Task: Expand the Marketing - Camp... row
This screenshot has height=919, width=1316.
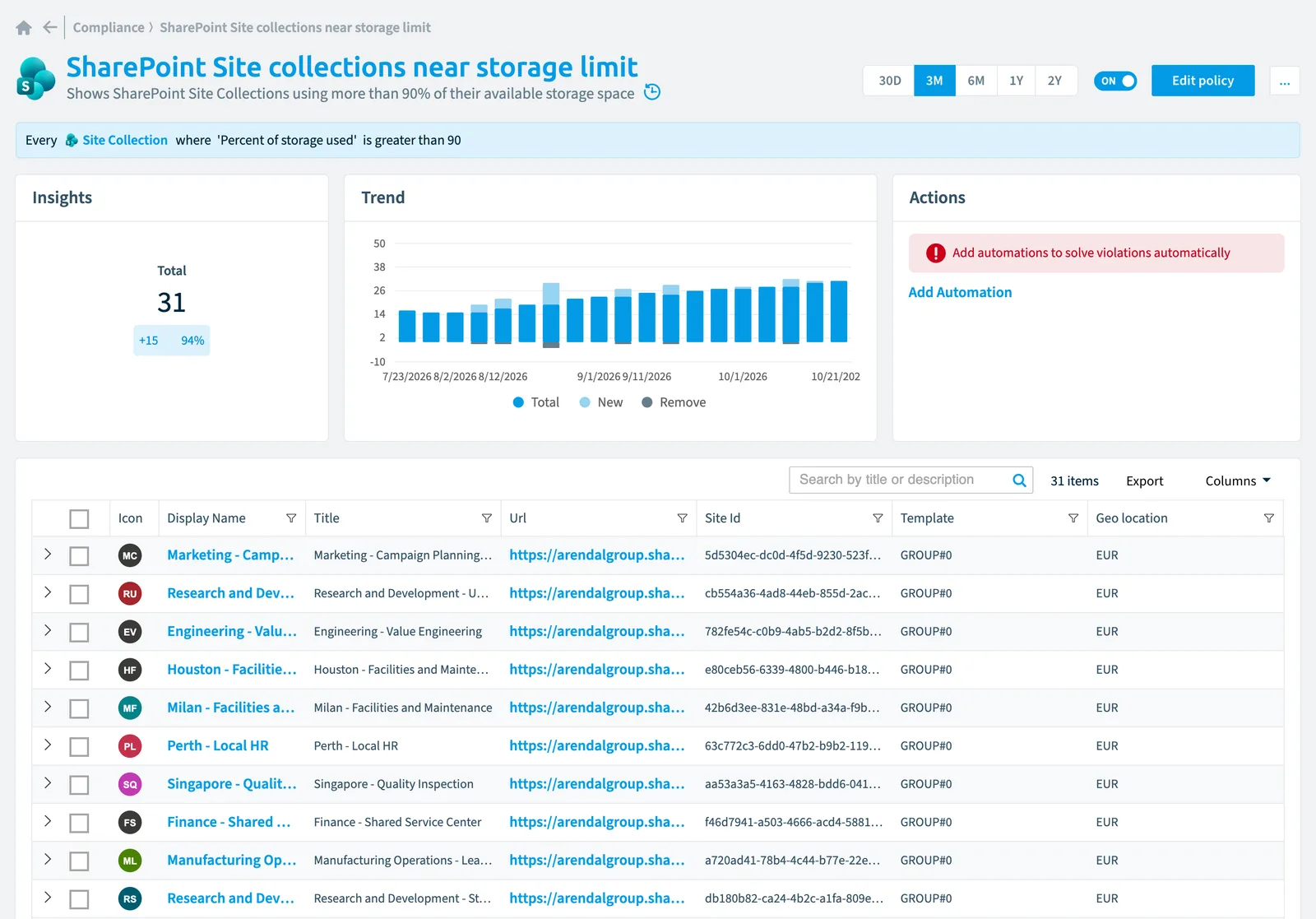Action: tap(48, 555)
